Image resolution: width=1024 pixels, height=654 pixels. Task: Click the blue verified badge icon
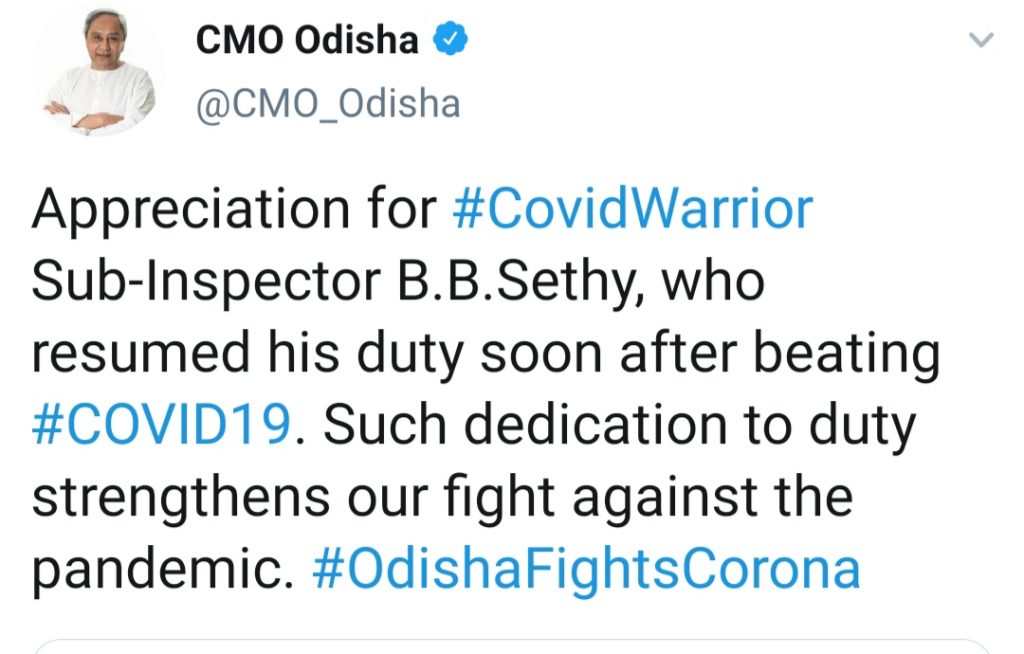coord(451,39)
